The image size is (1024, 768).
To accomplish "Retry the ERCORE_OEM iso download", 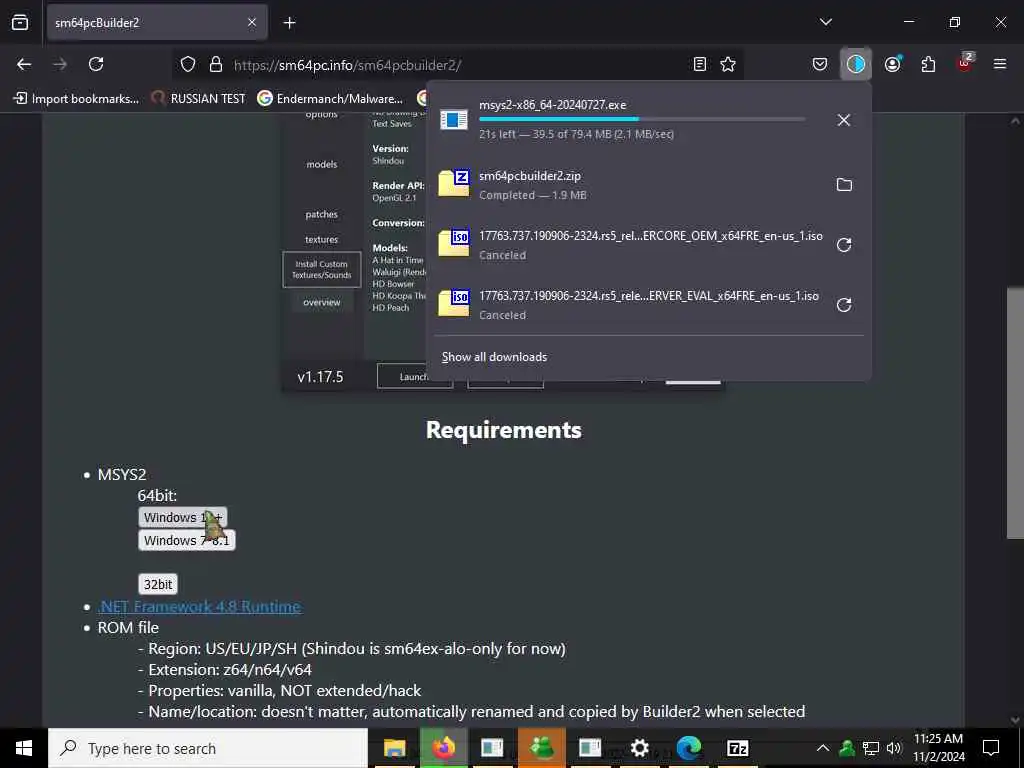I will (844, 245).
